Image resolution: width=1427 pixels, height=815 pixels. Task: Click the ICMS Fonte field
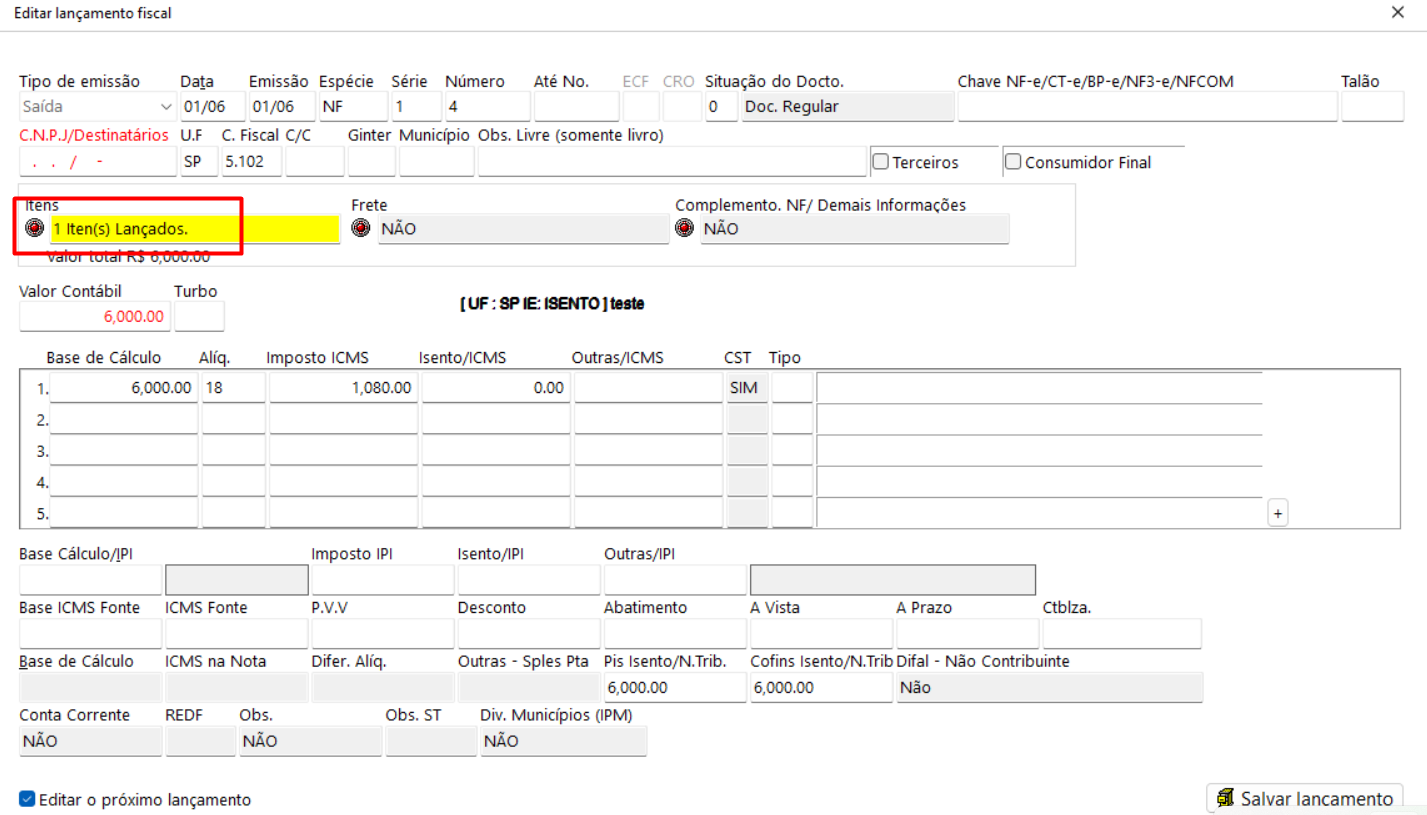click(237, 634)
